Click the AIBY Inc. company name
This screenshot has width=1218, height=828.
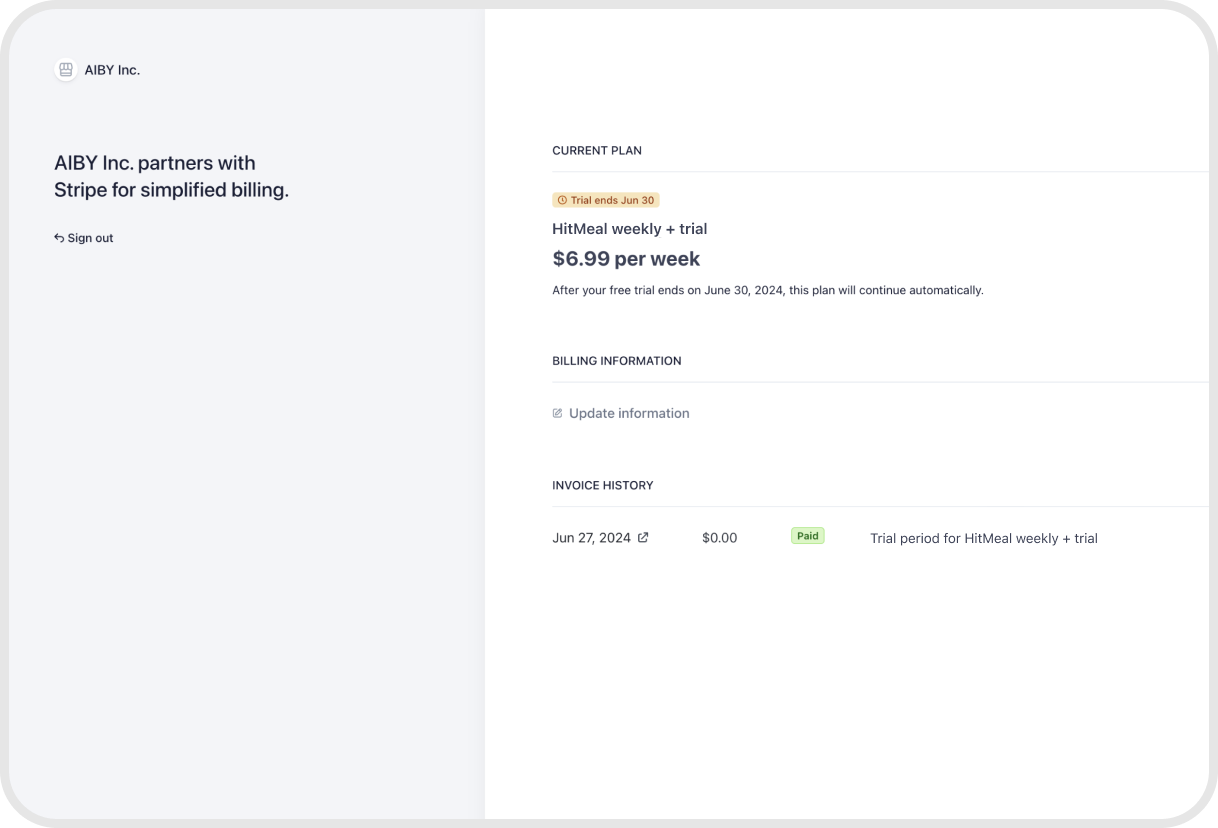tap(112, 70)
